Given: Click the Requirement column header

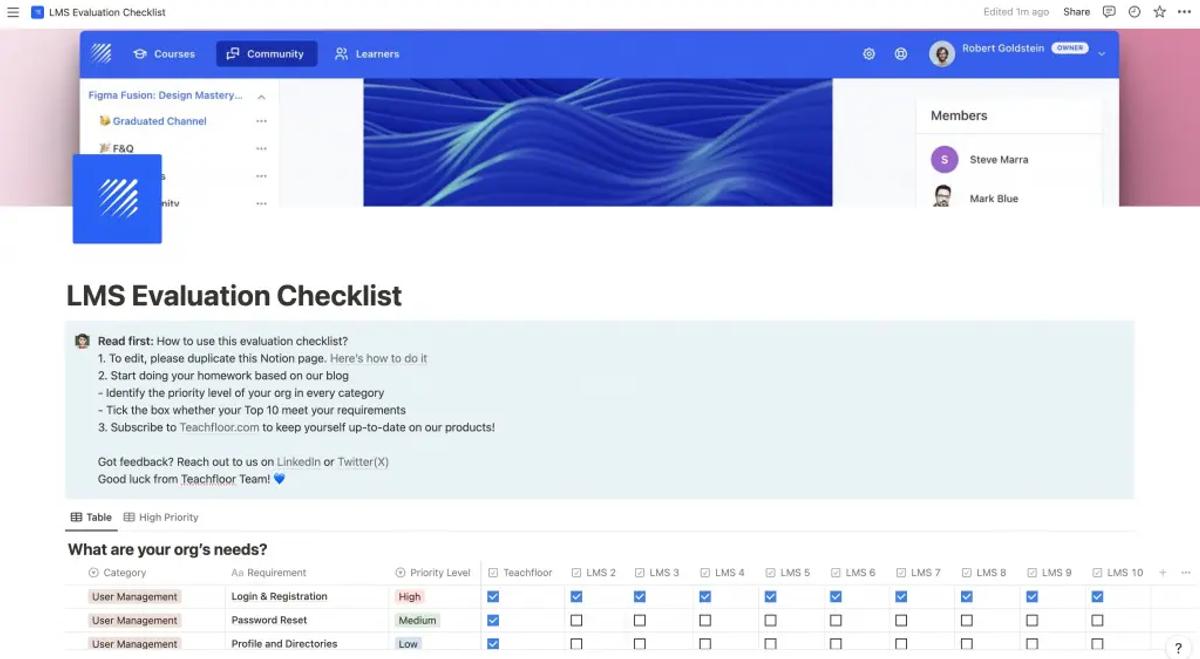Looking at the screenshot, I should pos(269,573).
